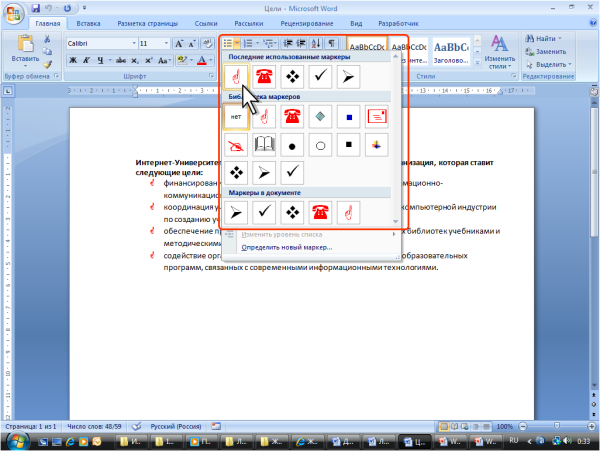The height and width of the screenshot is (451, 600).
Task: Select the red telephone bullet in recent markers
Action: point(264,76)
